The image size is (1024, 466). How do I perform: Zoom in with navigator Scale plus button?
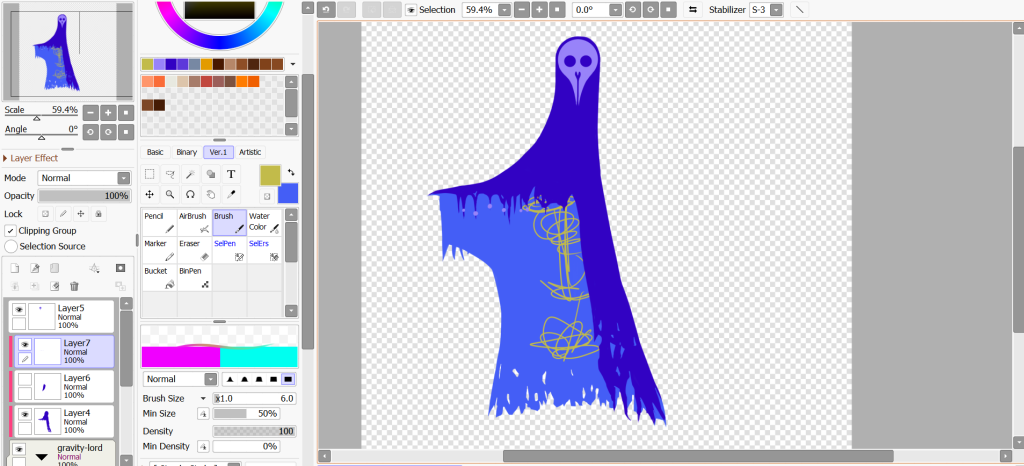pyautogui.click(x=108, y=112)
